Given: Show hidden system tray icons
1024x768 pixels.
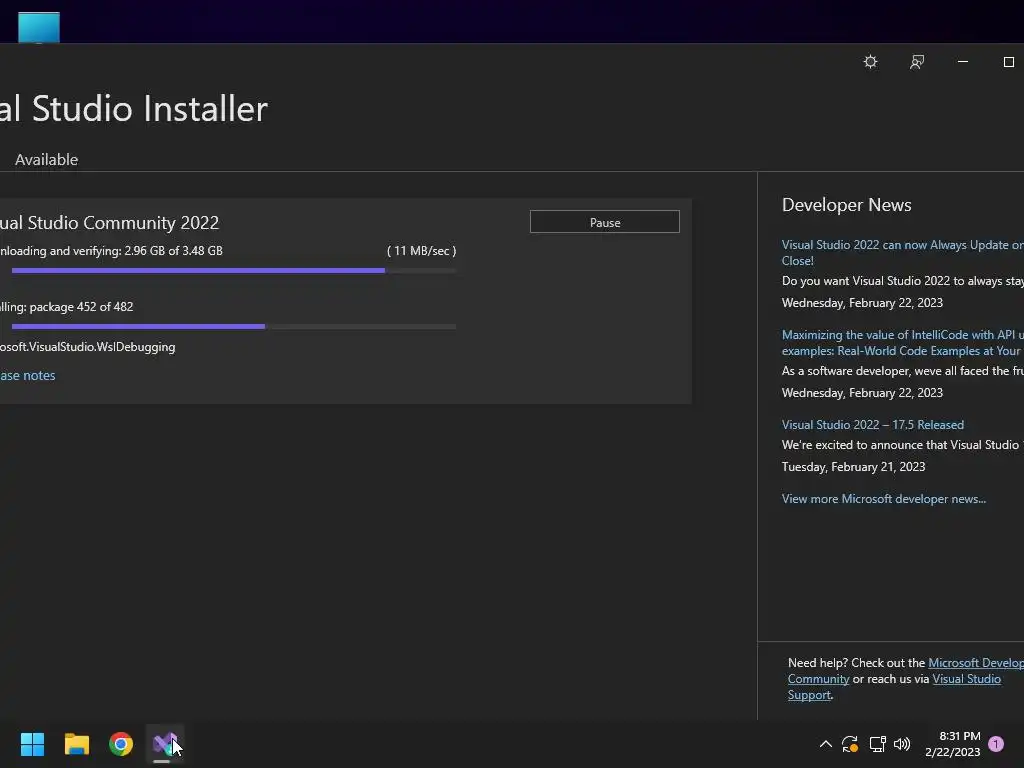Looking at the screenshot, I should [x=825, y=744].
